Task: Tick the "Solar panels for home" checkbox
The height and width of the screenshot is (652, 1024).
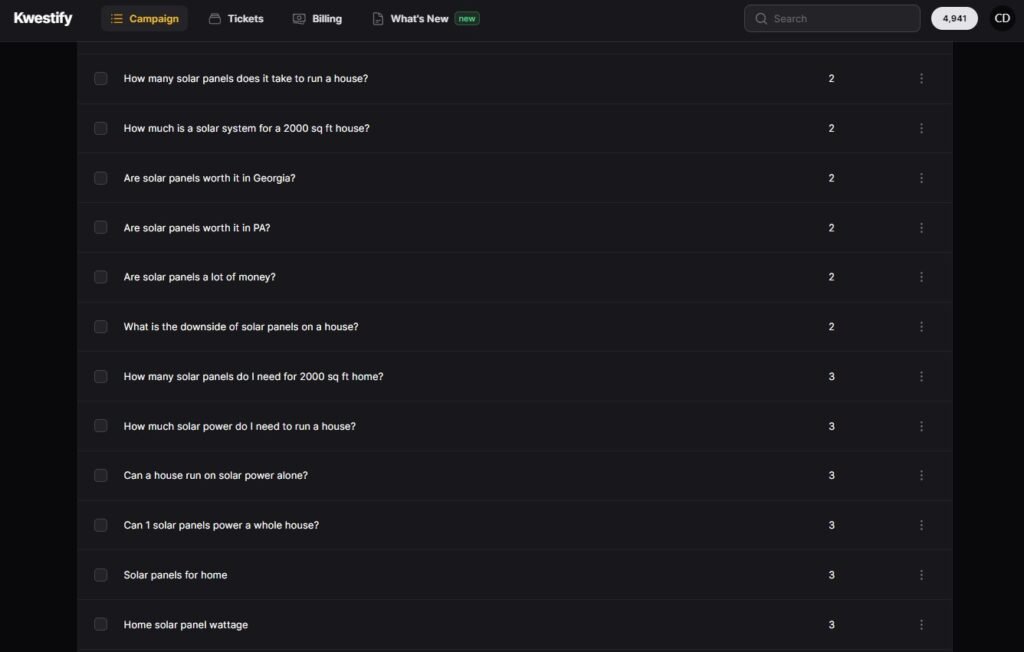Action: pyautogui.click(x=101, y=575)
